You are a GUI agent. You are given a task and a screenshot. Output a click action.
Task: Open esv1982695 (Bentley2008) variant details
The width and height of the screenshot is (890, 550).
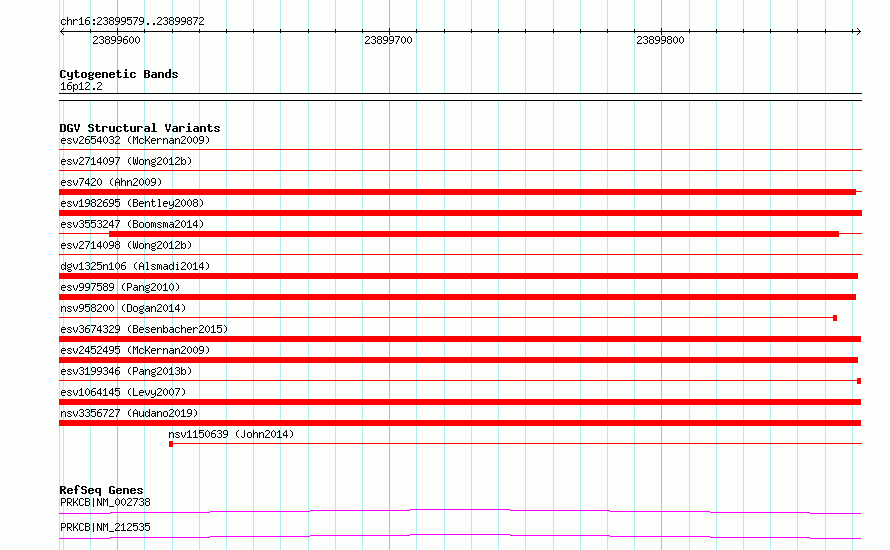point(132,203)
